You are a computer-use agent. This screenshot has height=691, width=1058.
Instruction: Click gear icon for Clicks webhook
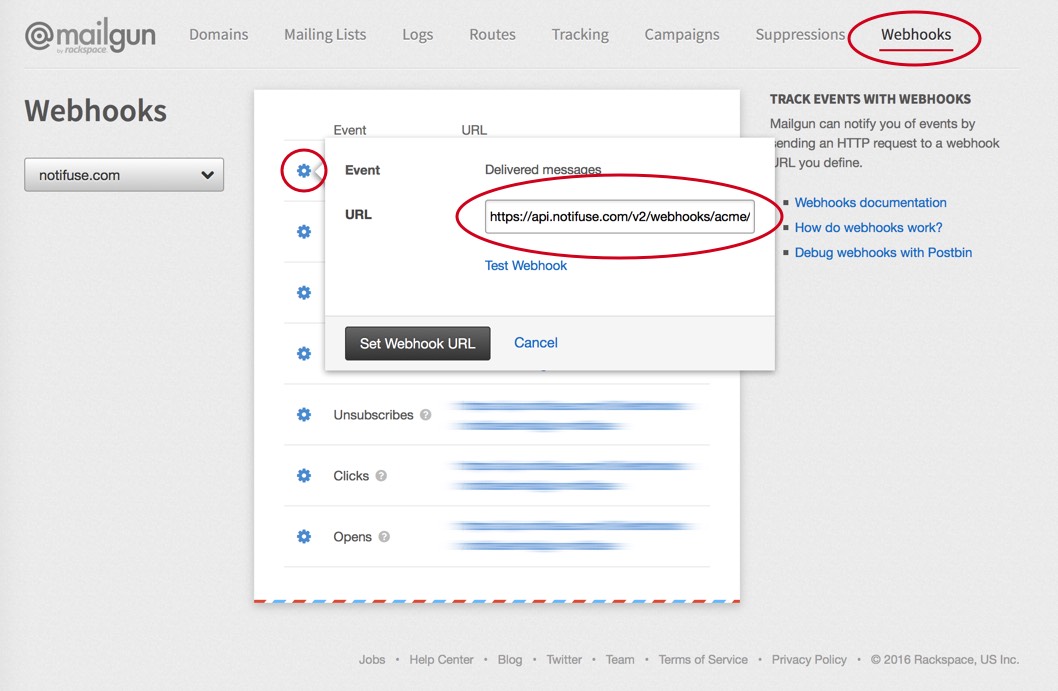point(304,476)
